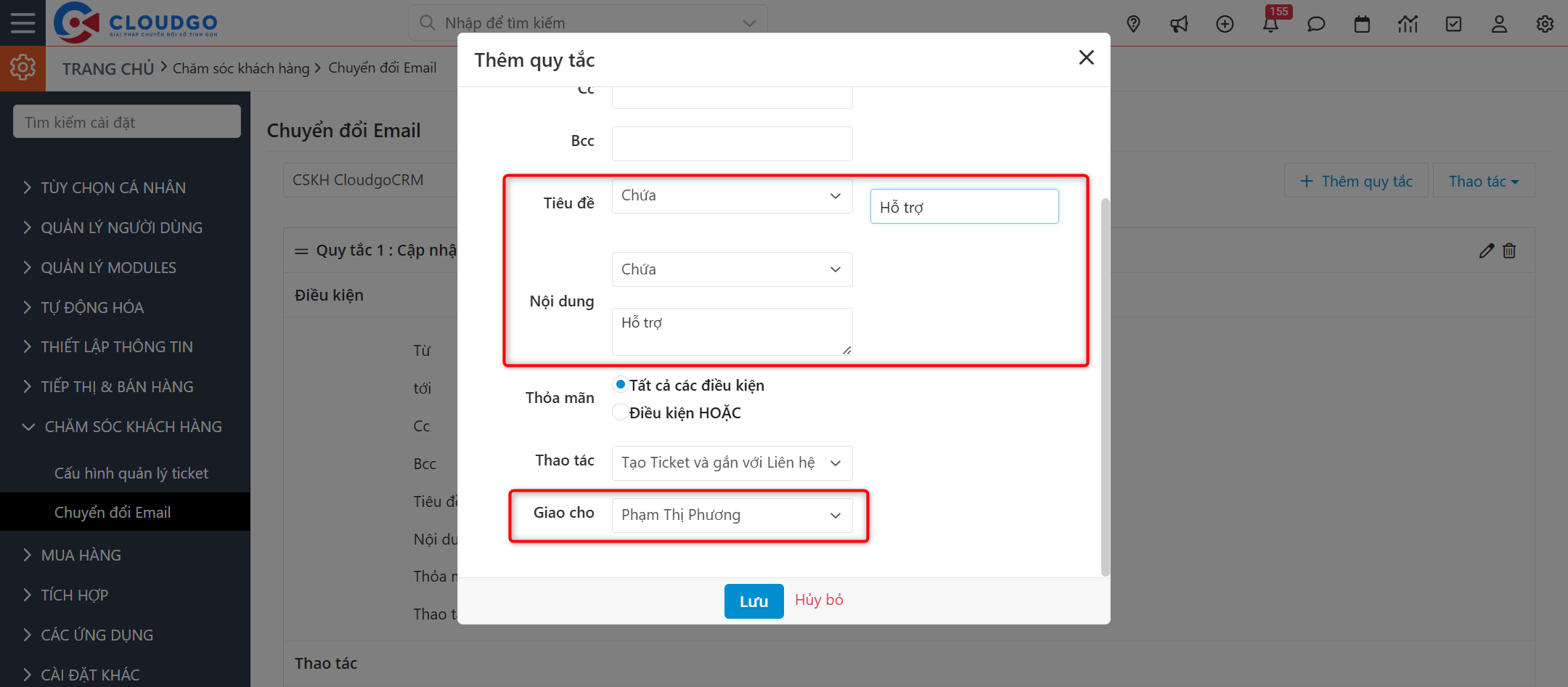1568x687 pixels.
Task: Choose the 'Điều kiện HOẶC' option
Action: (620, 411)
